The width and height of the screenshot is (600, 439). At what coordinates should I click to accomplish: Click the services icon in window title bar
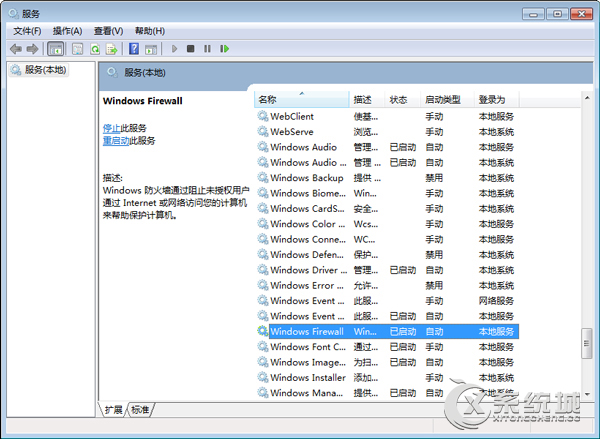pos(13,14)
